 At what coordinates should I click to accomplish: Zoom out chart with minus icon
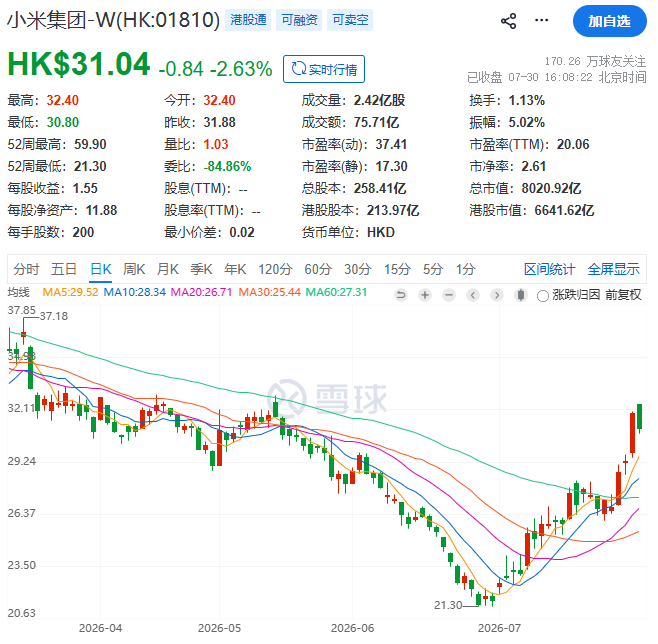coord(449,295)
